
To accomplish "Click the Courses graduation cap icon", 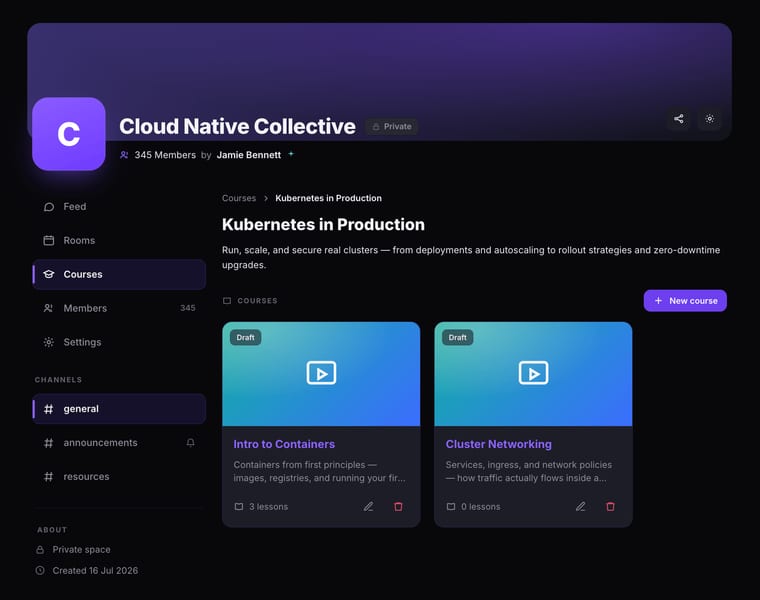I will (x=49, y=274).
